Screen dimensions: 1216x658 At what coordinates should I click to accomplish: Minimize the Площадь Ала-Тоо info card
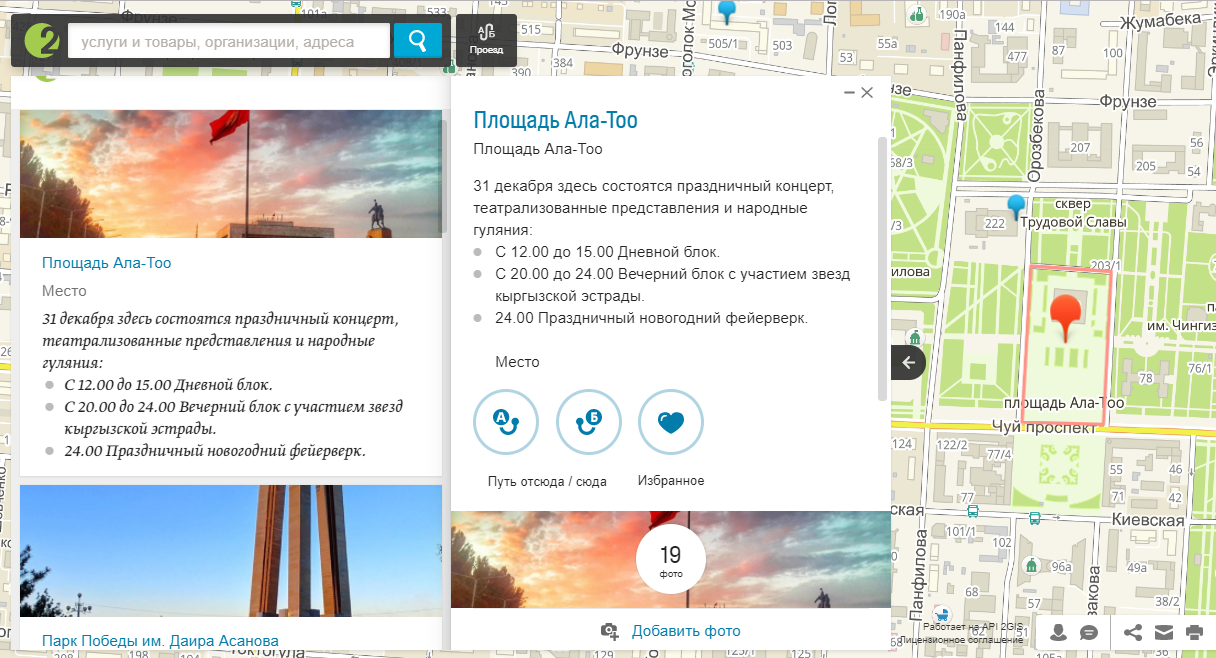849,92
